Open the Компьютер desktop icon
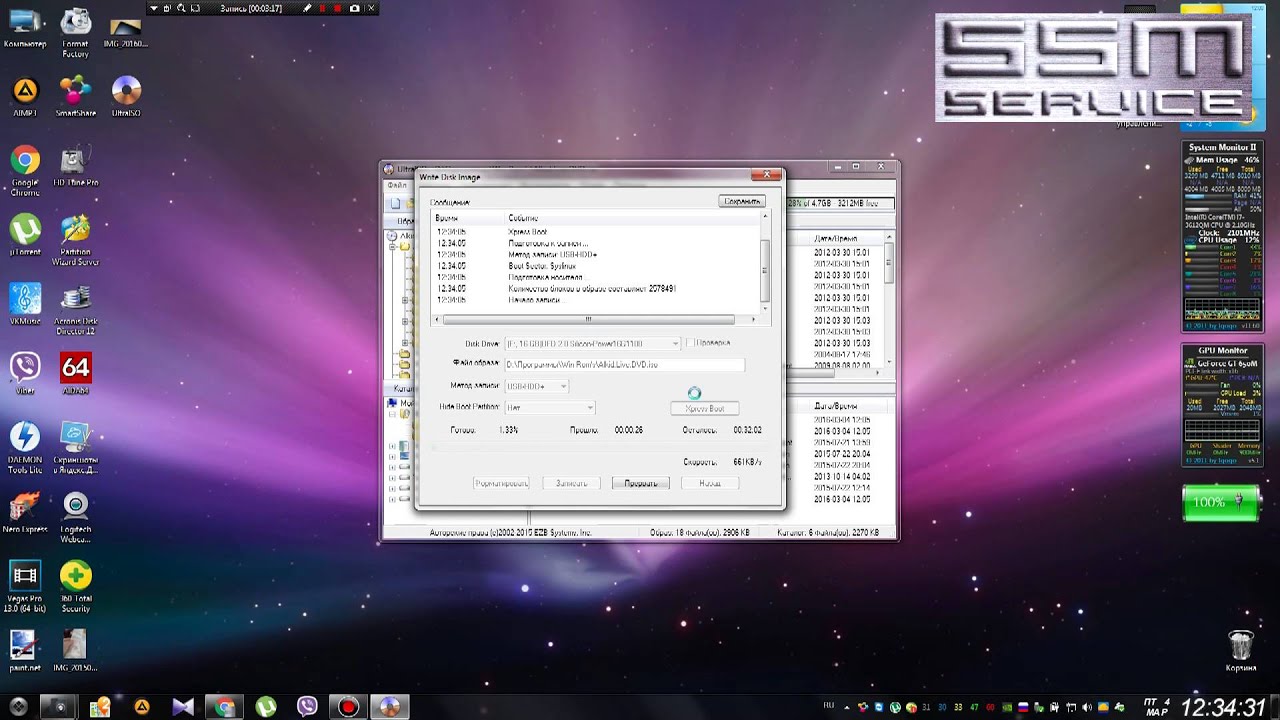This screenshot has width=1280, height=720. click(25, 28)
